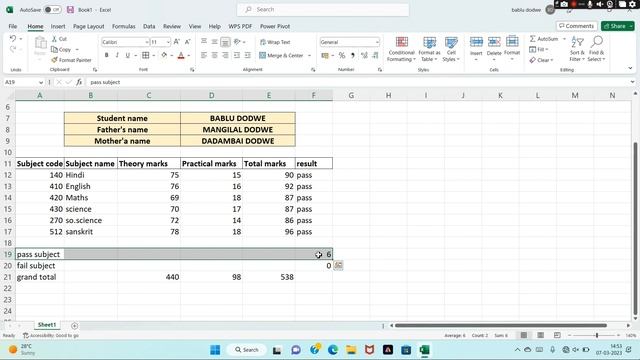Align text right
Viewport: 640px width, 360px height.
click(x=225, y=55)
